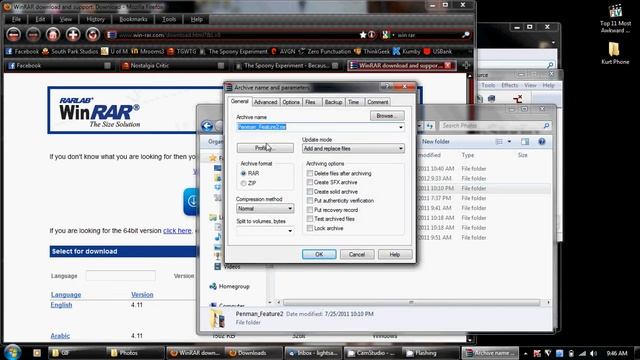Click Firefox forward navigation button
Screen dimensions: 640x360
click(x=33, y=35)
